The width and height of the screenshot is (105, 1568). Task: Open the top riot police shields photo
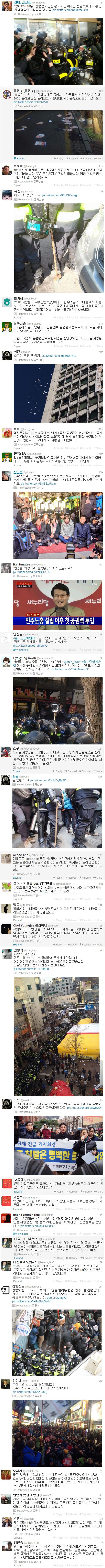pos(58,51)
